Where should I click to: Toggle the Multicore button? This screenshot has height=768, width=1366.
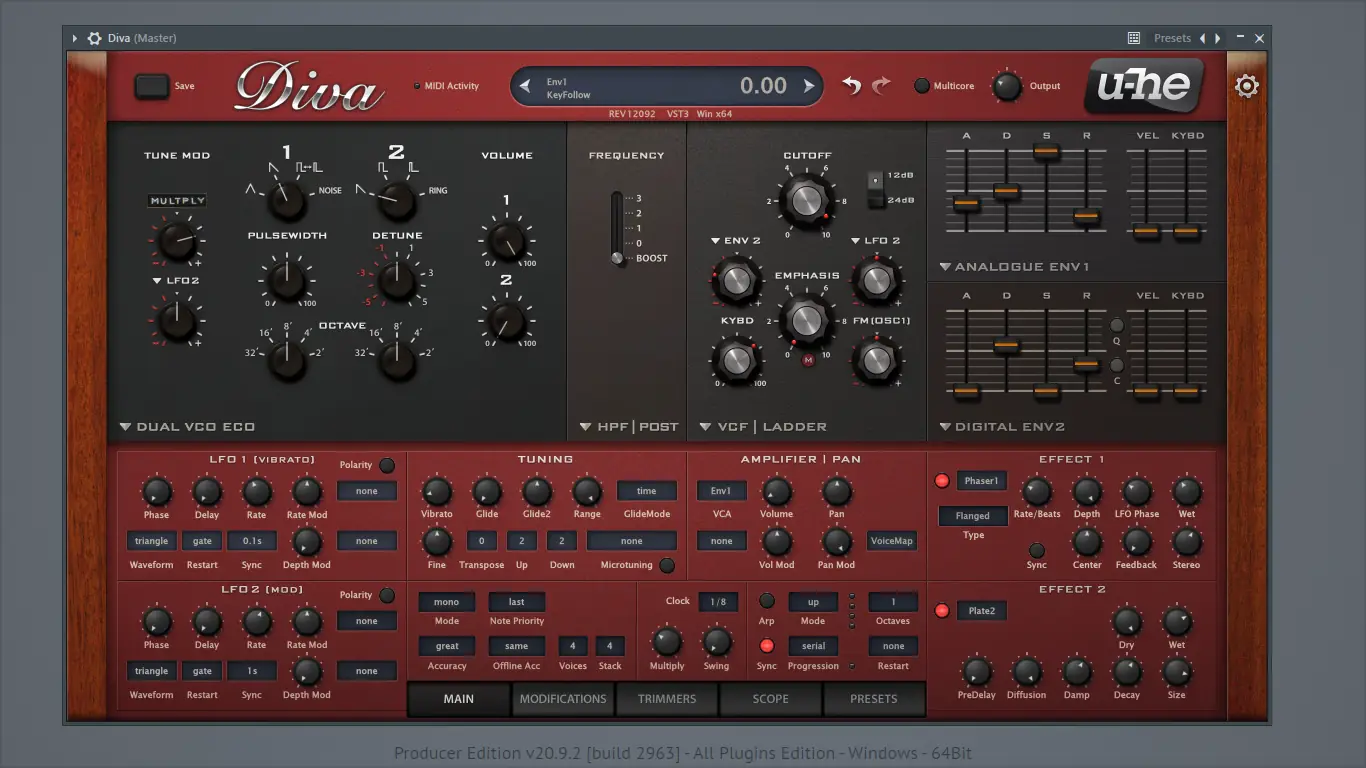coord(922,86)
